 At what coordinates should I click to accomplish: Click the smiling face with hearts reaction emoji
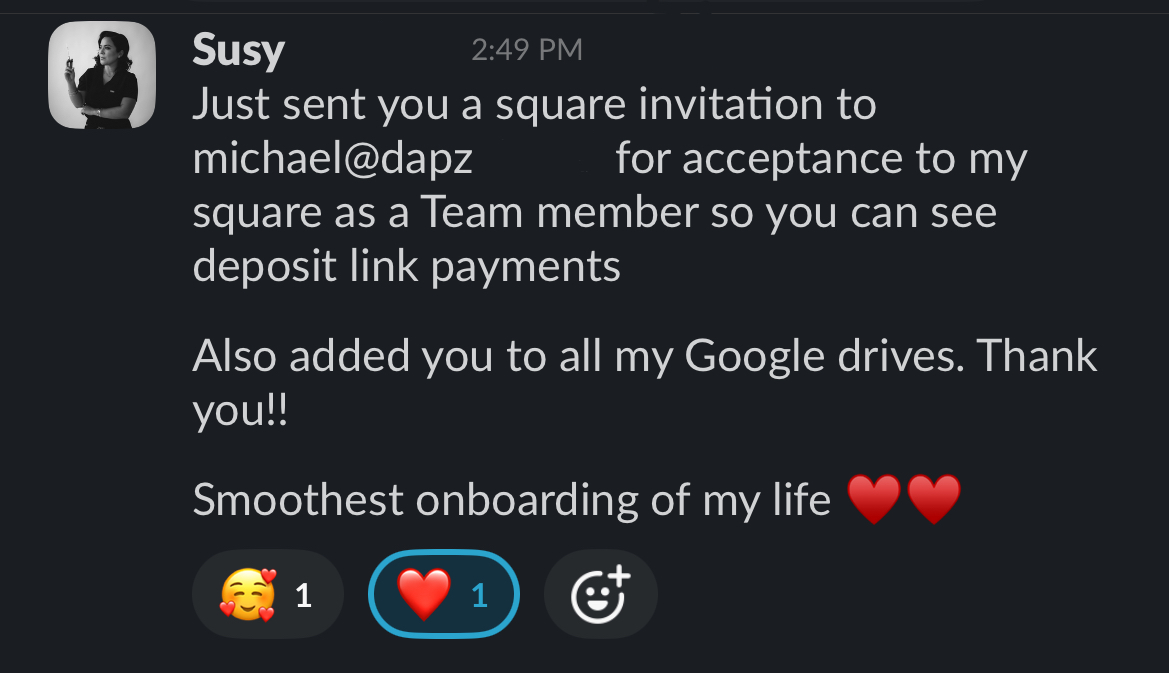click(x=247, y=595)
